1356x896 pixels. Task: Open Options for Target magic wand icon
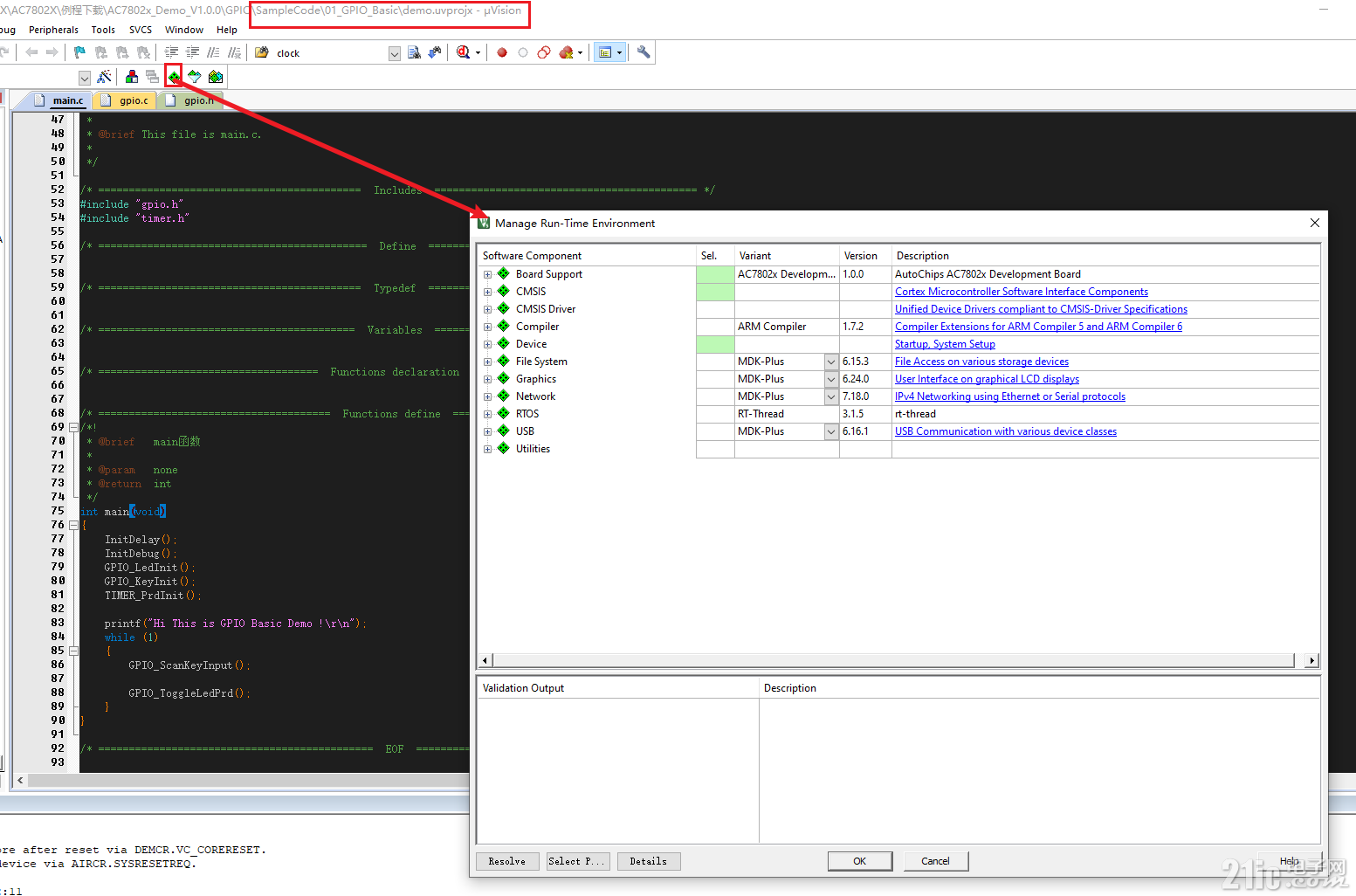pyautogui.click(x=105, y=77)
